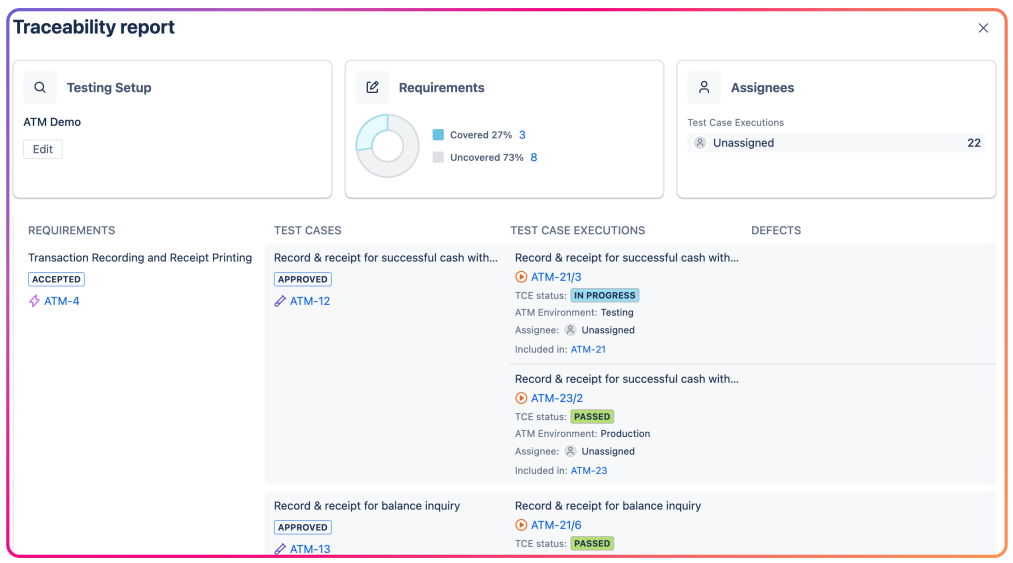Open the Included in ATM-23 link
Screen dimensions: 1013x563
coord(588,471)
